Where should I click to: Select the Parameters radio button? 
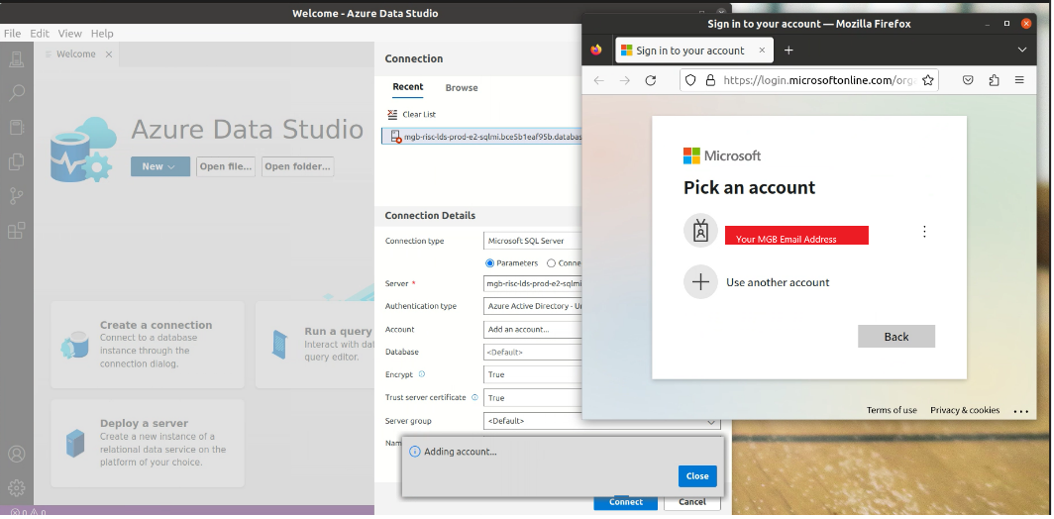(490, 263)
